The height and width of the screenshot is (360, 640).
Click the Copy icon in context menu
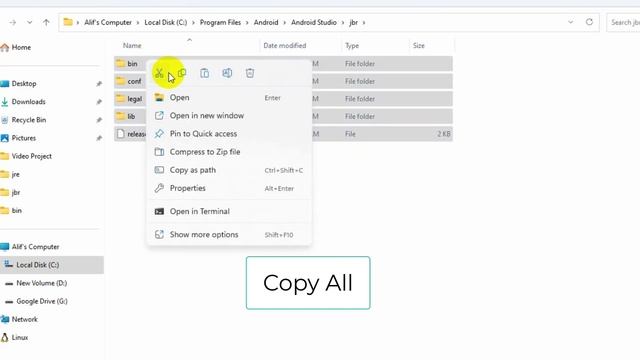182,73
